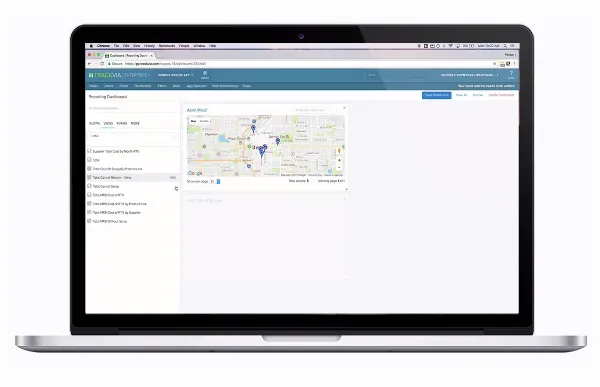Open the Chrome Bookmarks menu
Viewport: 600px width, 387px height.
(x=167, y=46)
